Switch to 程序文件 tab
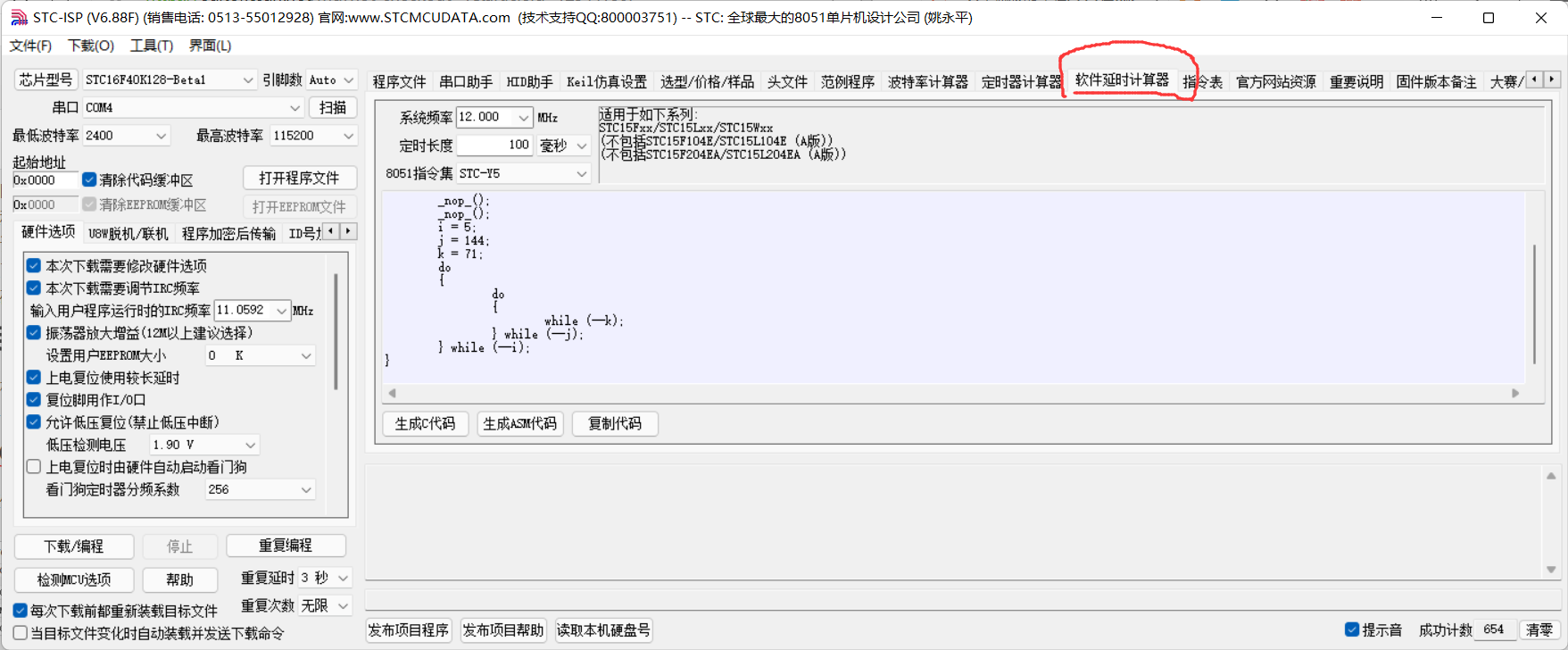Image resolution: width=1568 pixels, height=650 pixels. (399, 81)
